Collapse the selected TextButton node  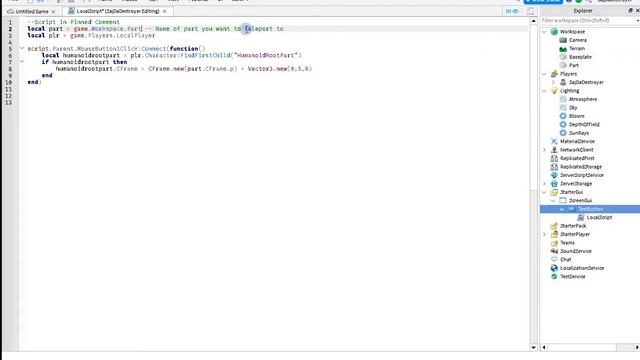562,209
